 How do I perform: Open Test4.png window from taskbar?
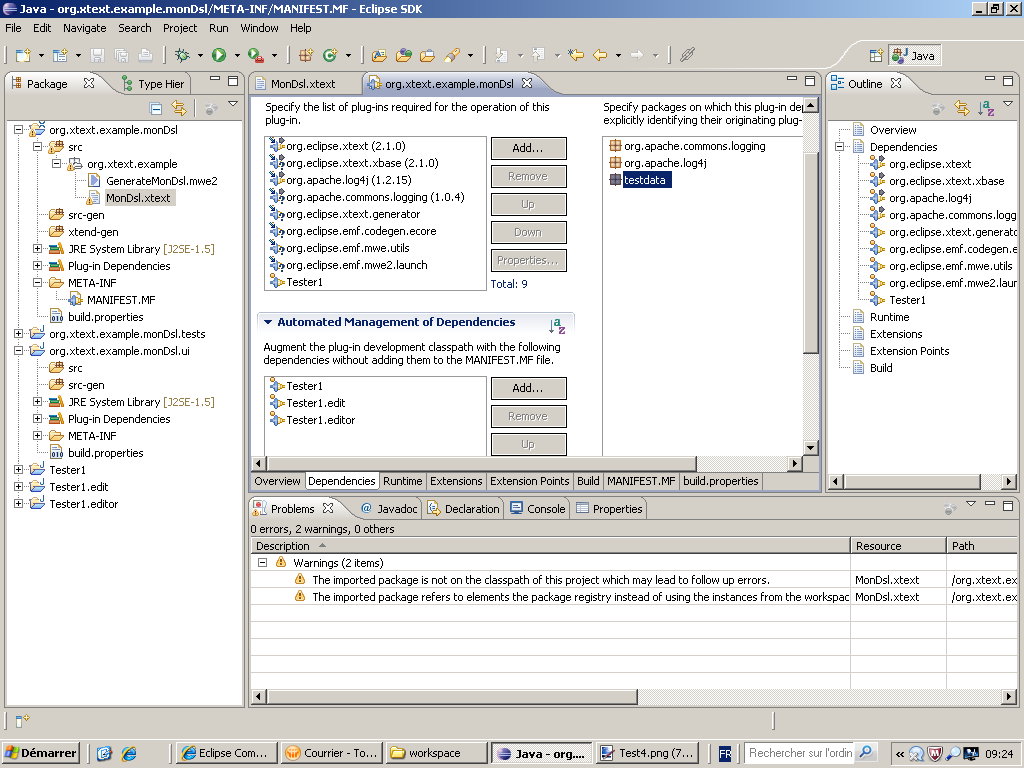647,753
